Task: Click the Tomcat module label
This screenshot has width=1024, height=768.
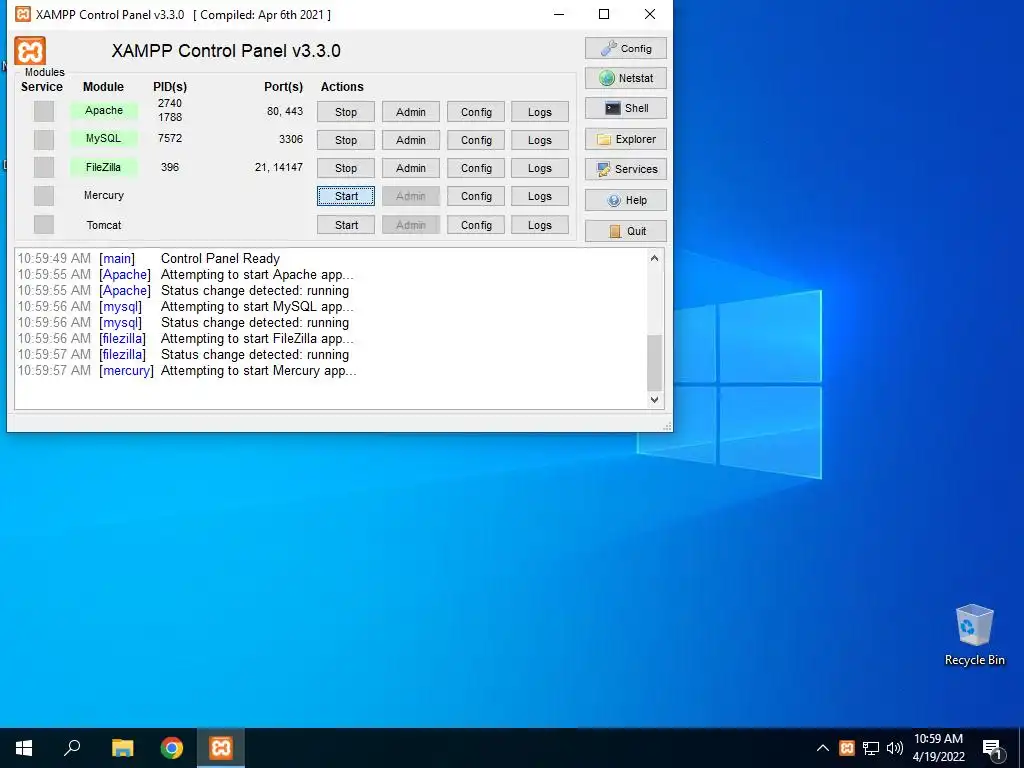Action: click(104, 225)
